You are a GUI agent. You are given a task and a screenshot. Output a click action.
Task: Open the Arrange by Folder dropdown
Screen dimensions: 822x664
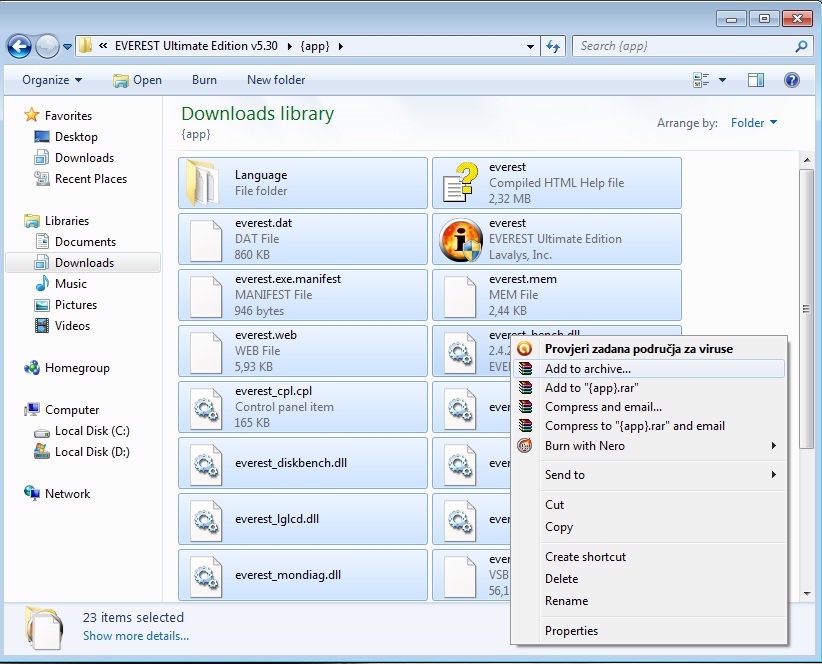coord(754,123)
